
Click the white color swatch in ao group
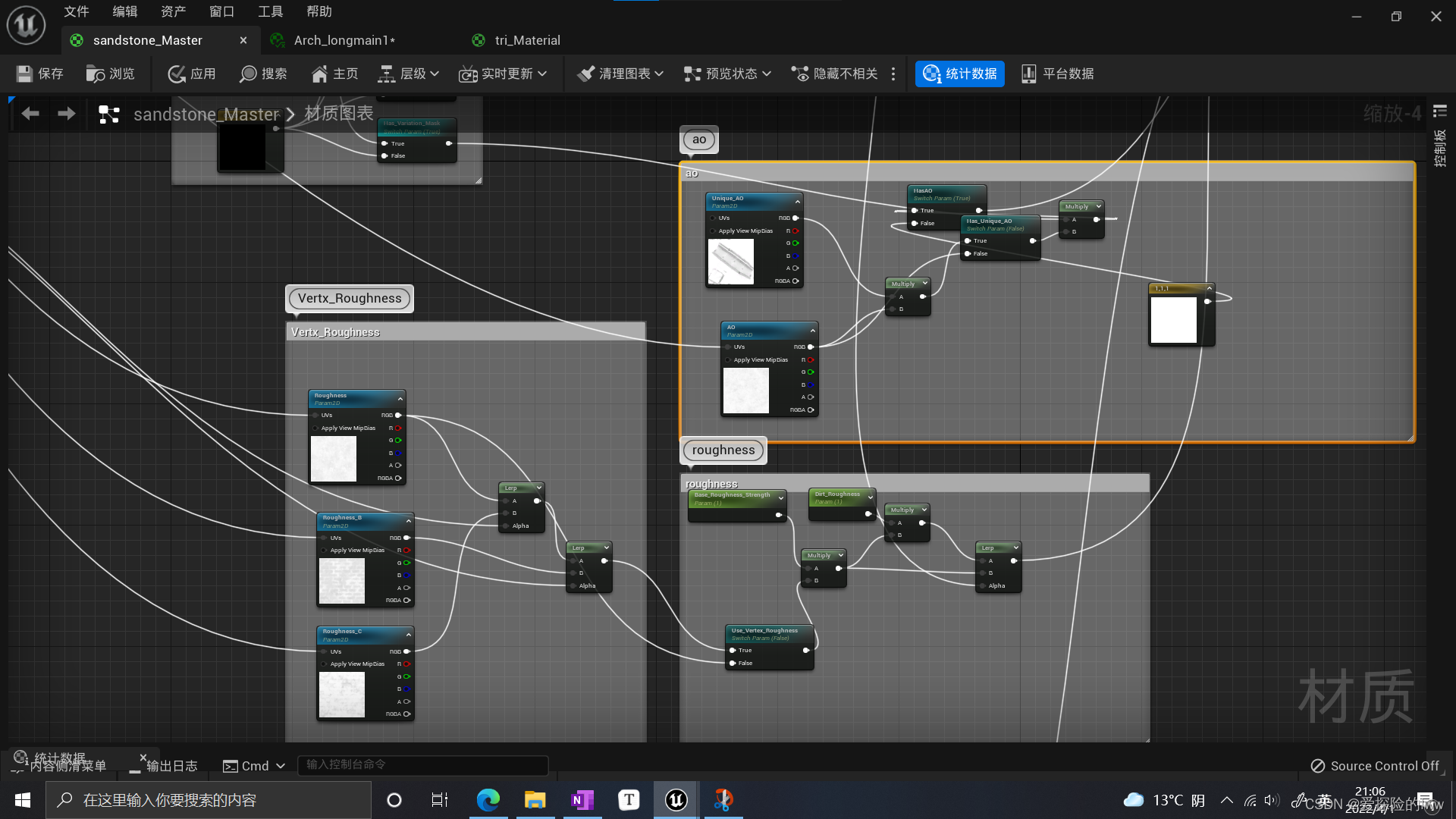click(x=1175, y=320)
